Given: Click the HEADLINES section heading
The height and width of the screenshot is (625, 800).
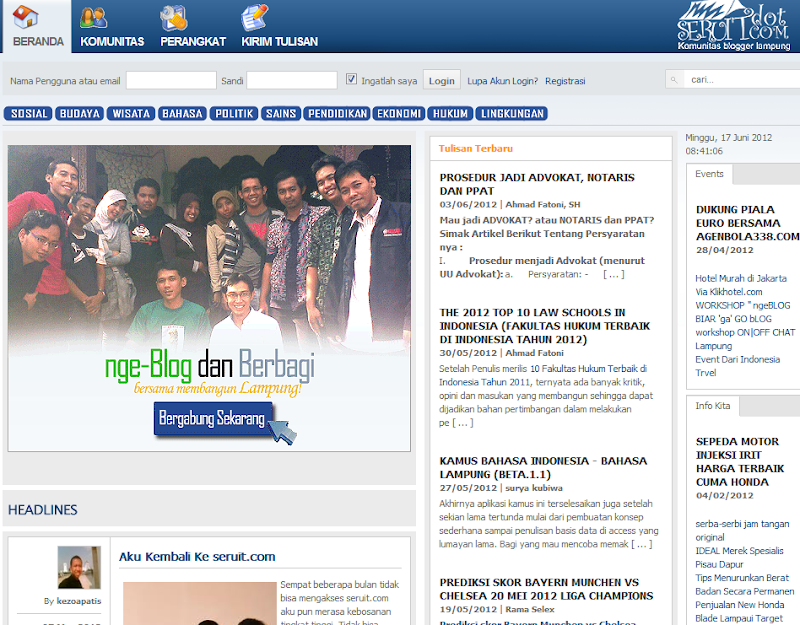Looking at the screenshot, I should click(43, 510).
